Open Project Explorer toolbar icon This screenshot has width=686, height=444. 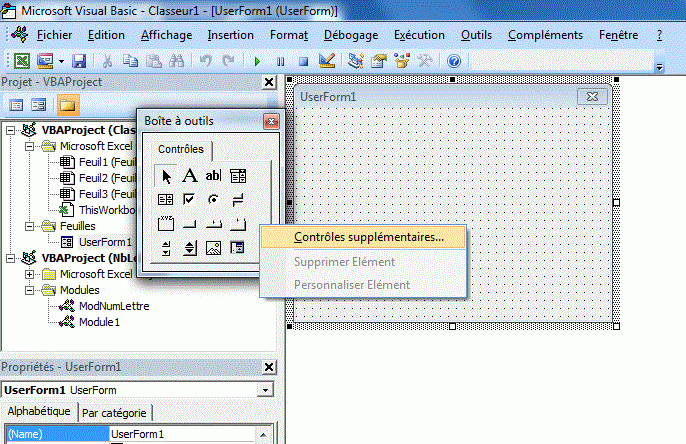pyautogui.click(x=356, y=61)
